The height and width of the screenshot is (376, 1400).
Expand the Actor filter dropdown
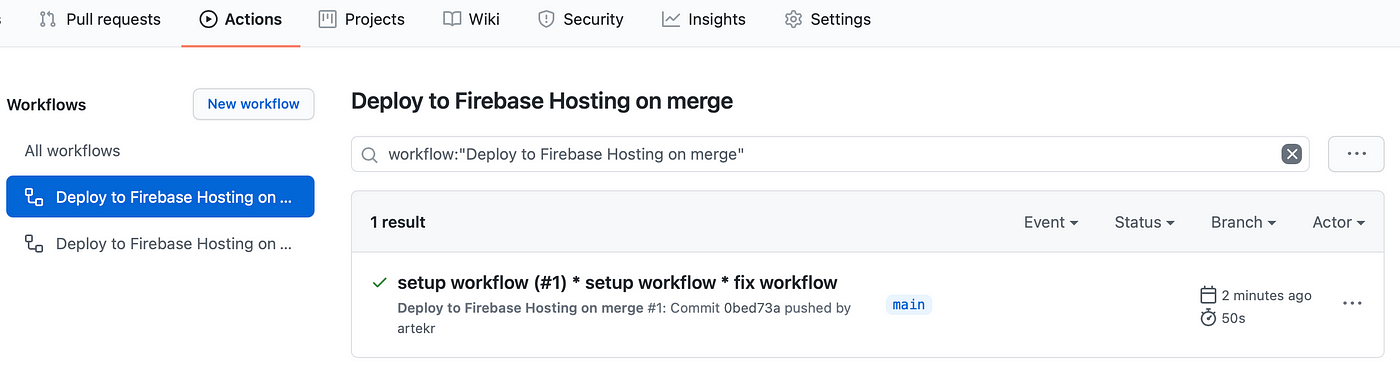point(1339,222)
